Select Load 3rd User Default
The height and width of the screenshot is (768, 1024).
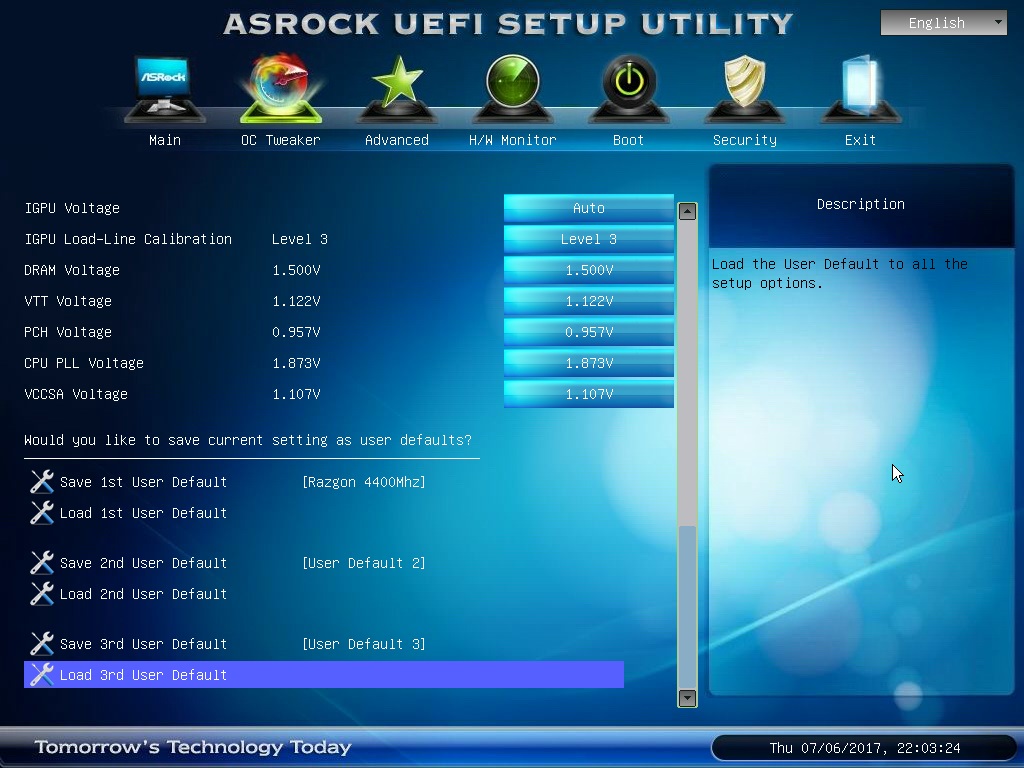tap(324, 675)
